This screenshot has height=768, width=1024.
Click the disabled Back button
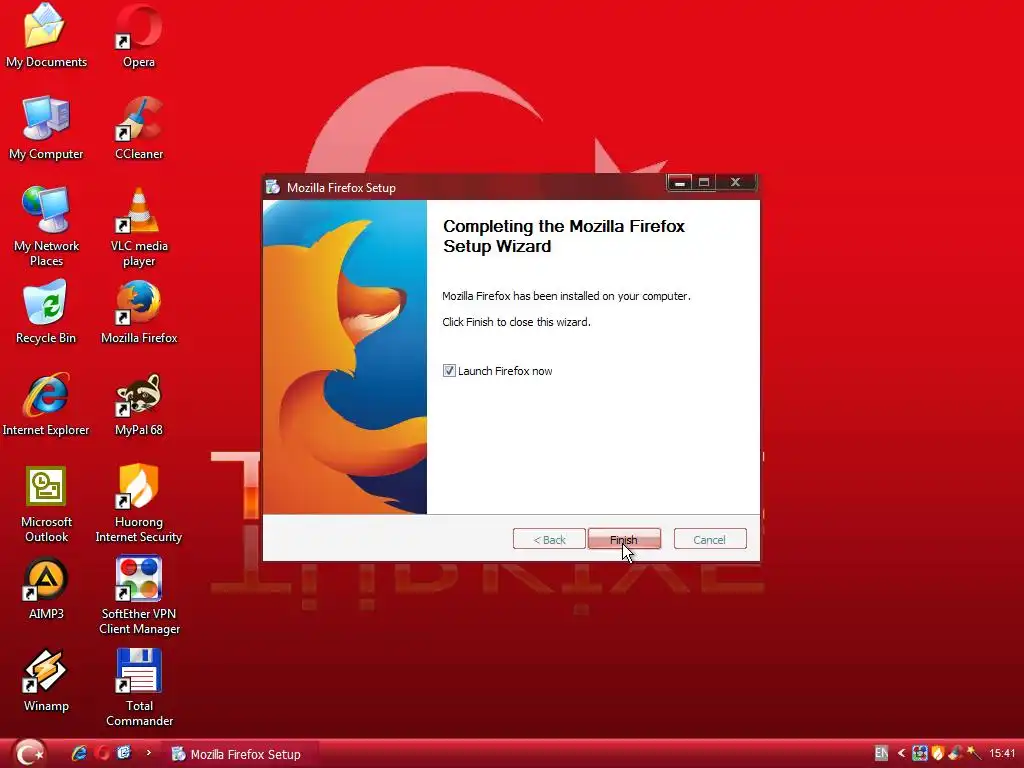click(549, 539)
